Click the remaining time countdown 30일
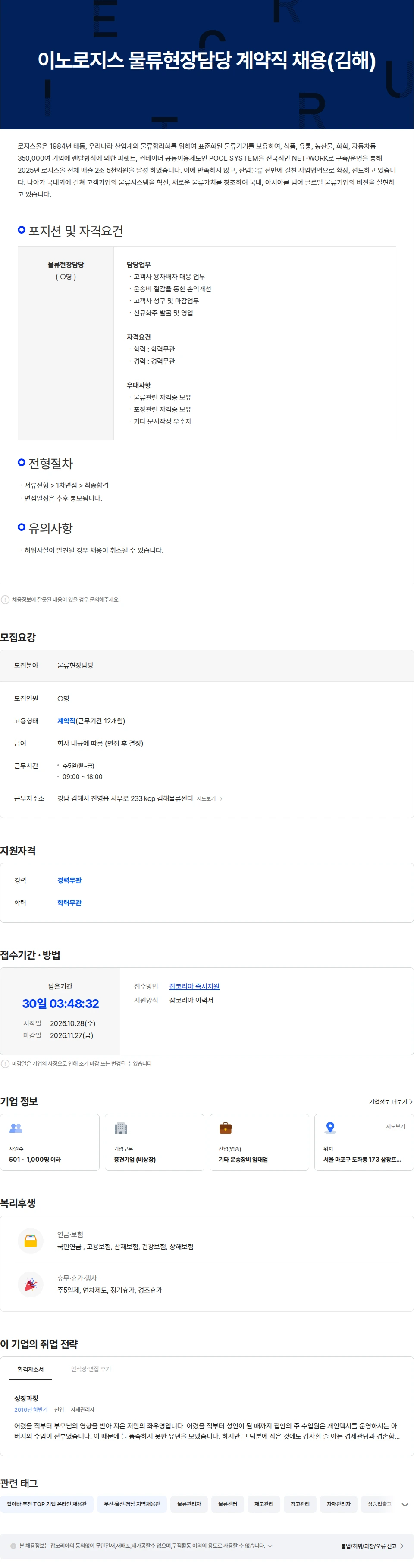Image resolution: width=414 pixels, height=1568 pixels. (60, 1004)
